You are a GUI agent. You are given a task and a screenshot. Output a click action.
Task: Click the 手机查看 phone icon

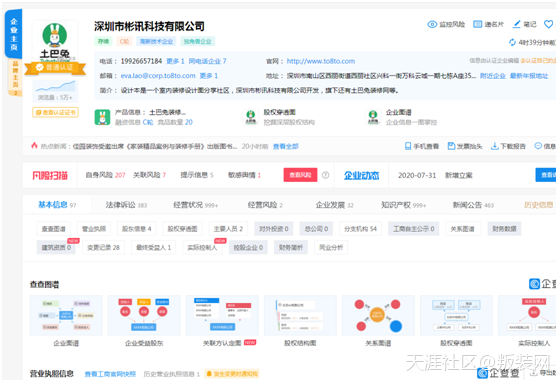pos(408,146)
